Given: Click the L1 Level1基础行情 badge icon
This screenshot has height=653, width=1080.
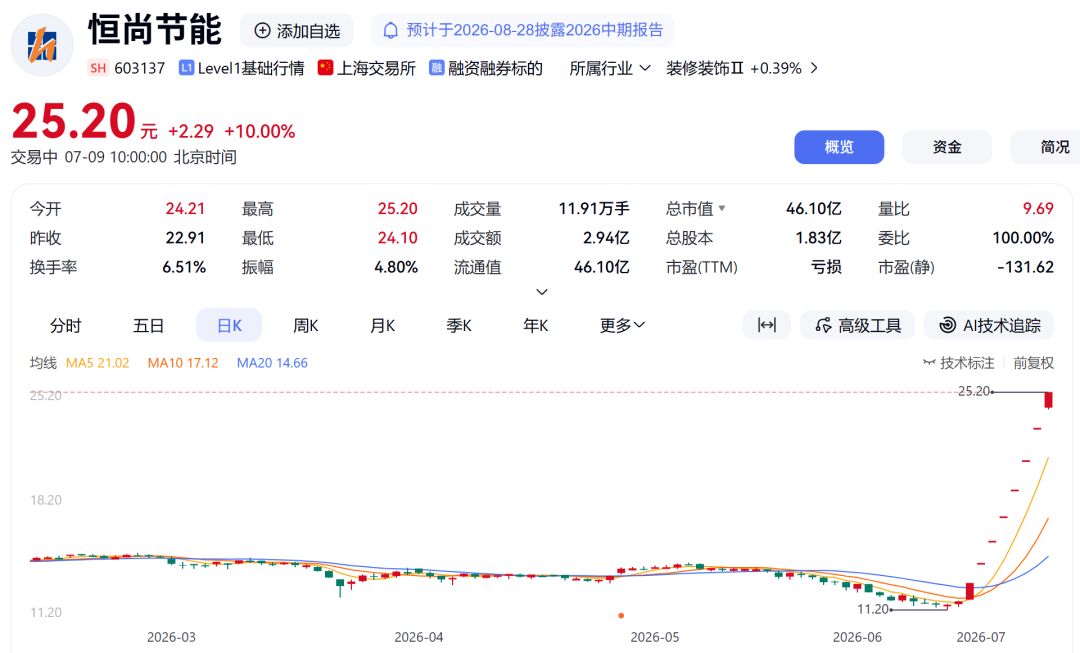Looking at the screenshot, I should 186,68.
